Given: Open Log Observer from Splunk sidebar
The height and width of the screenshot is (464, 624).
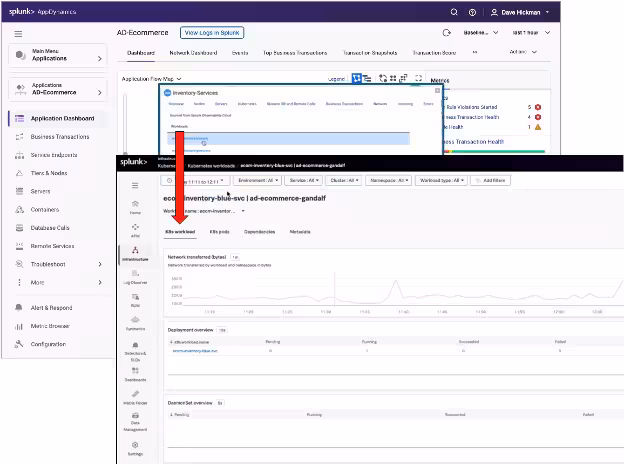Looking at the screenshot, I should coord(135,276).
